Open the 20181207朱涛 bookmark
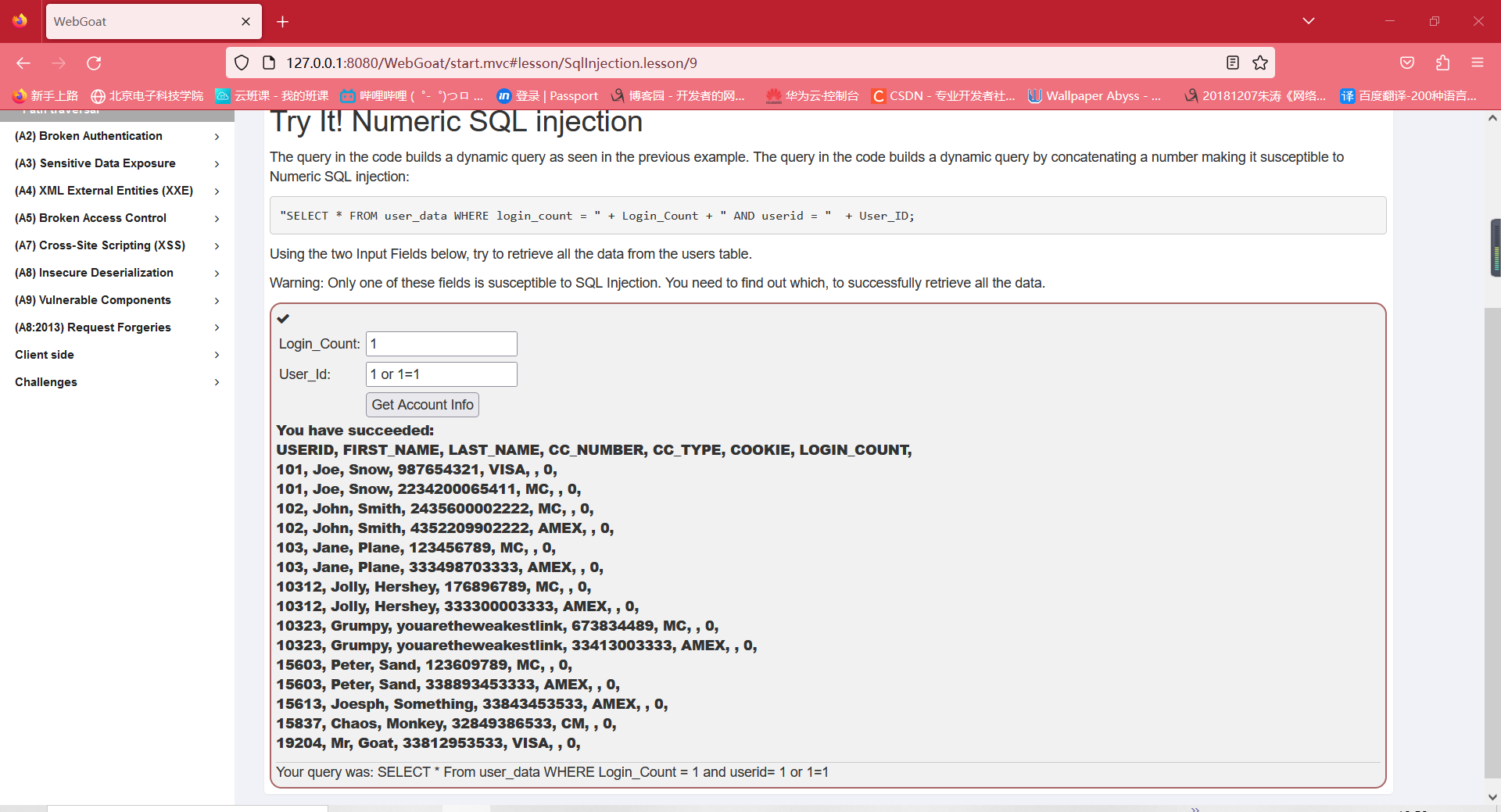This screenshot has height=812, width=1501. click(x=1255, y=95)
